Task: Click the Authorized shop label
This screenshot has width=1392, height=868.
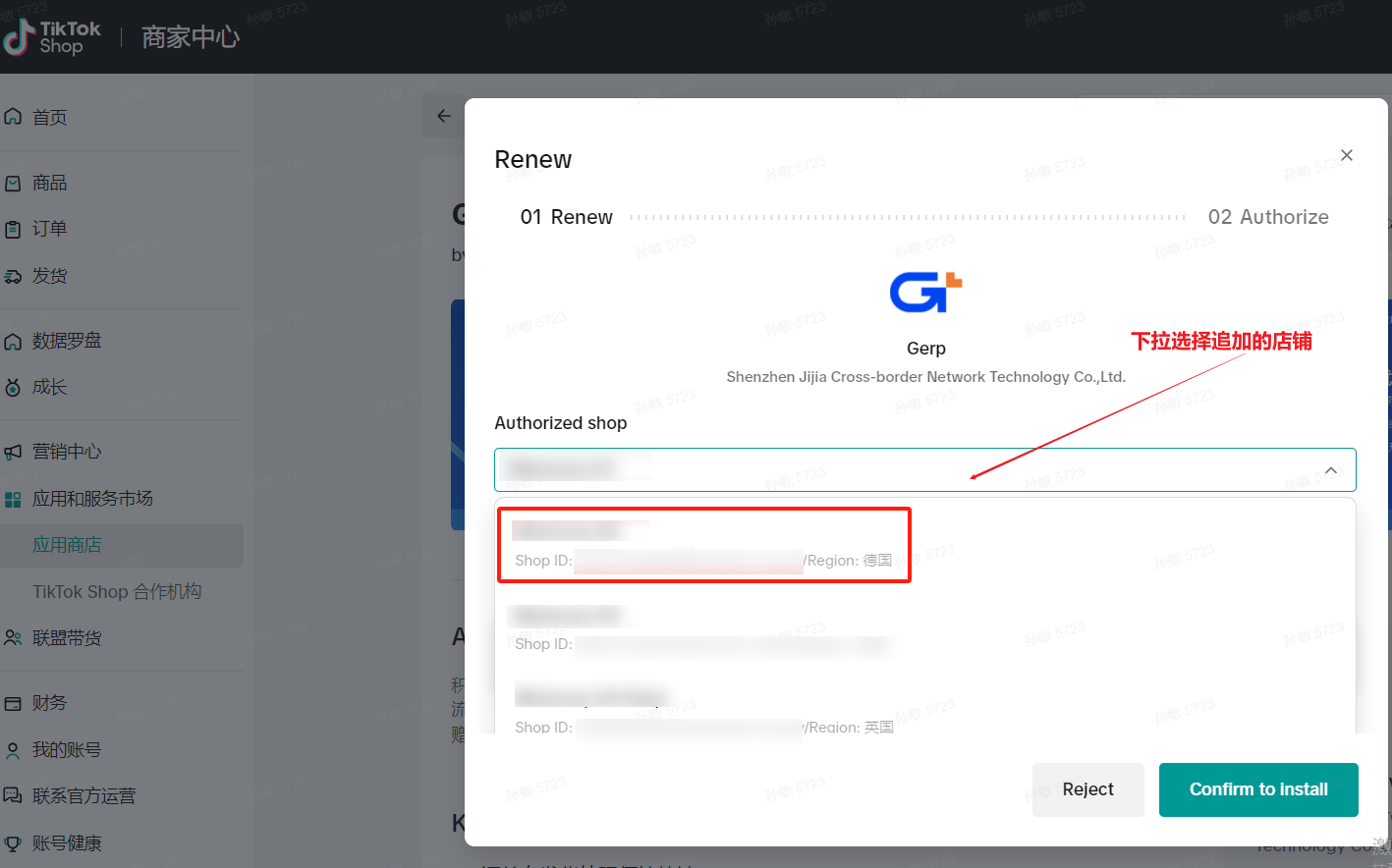Action: pyautogui.click(x=561, y=423)
